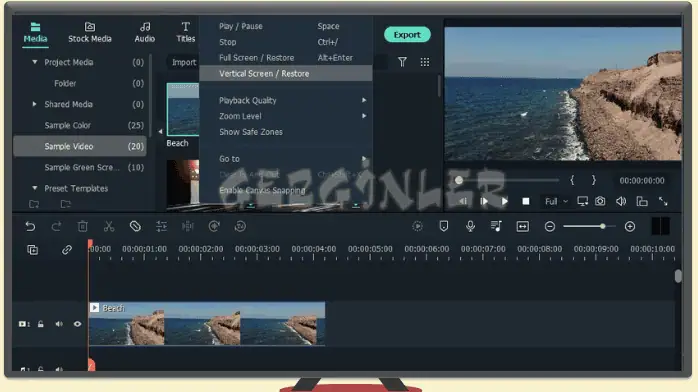Click zoom to fit timeline icon
The image size is (698, 392).
coord(523,226)
